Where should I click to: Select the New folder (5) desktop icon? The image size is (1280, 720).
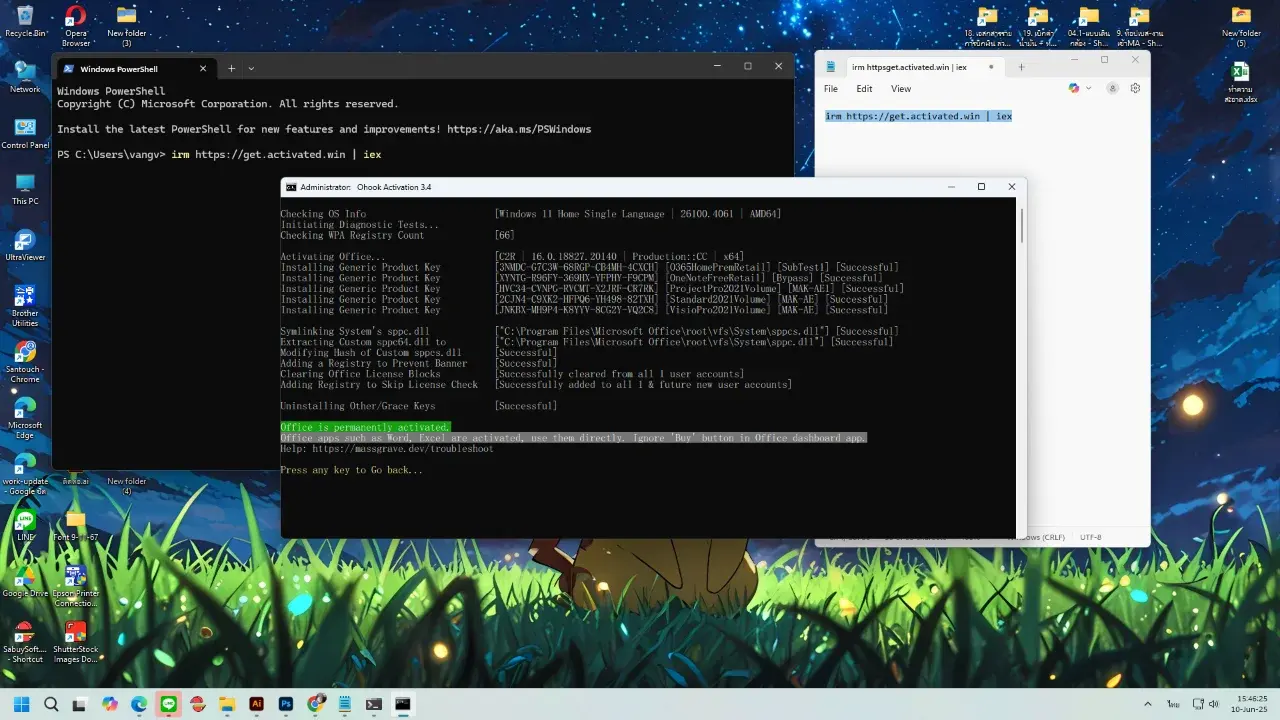[x=1241, y=26]
